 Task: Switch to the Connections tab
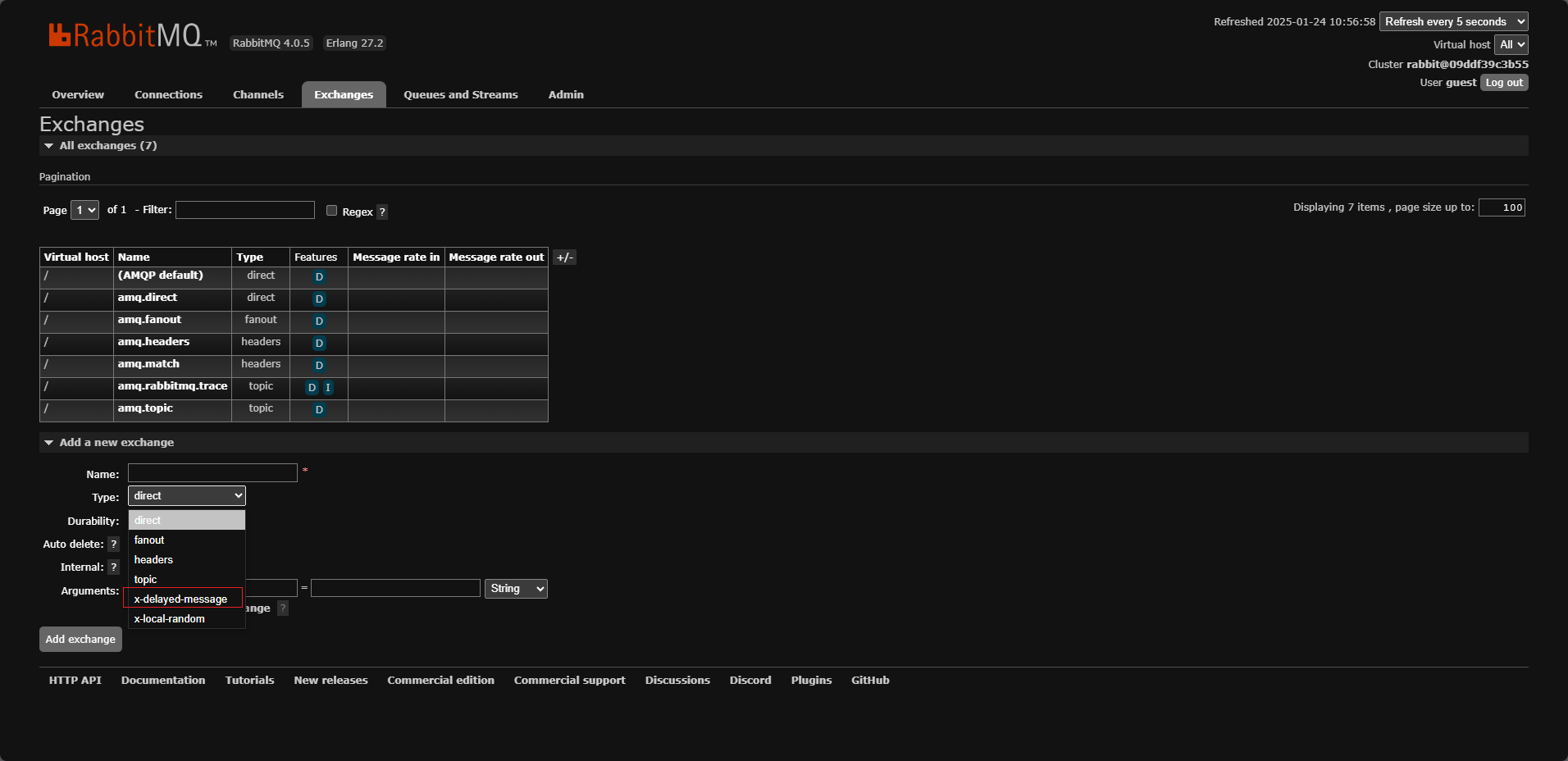point(168,95)
